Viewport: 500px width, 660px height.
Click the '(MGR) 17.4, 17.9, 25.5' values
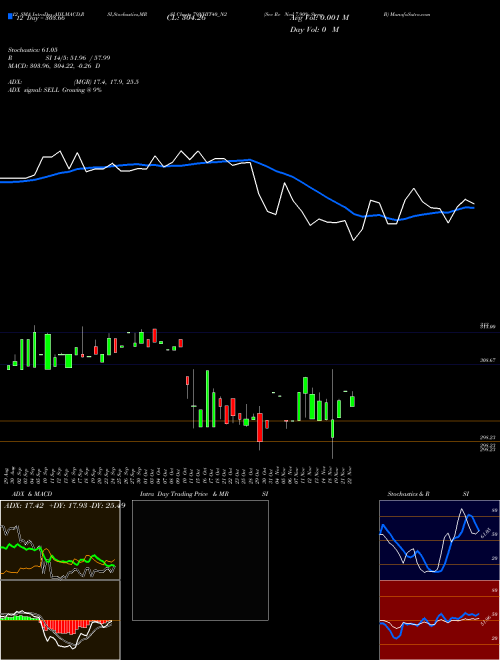point(106,82)
